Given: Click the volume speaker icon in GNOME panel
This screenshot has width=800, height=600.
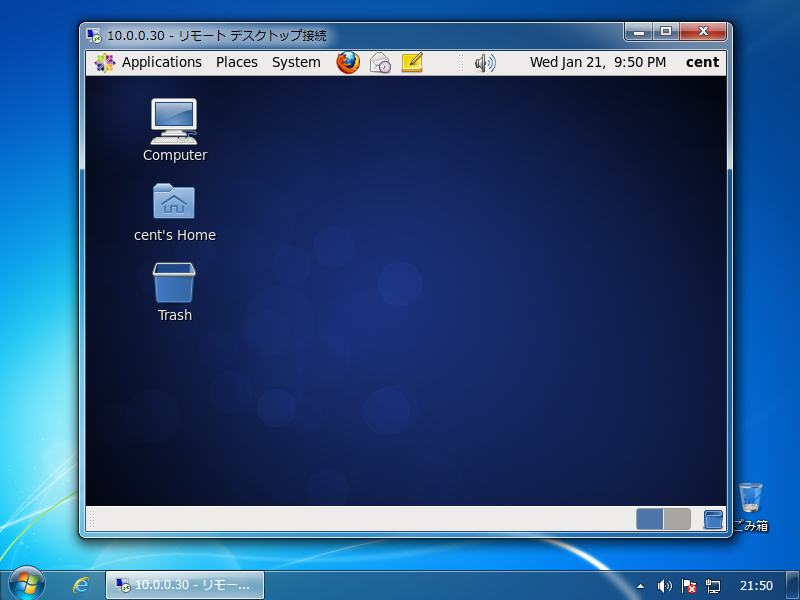Looking at the screenshot, I should tap(485, 63).
